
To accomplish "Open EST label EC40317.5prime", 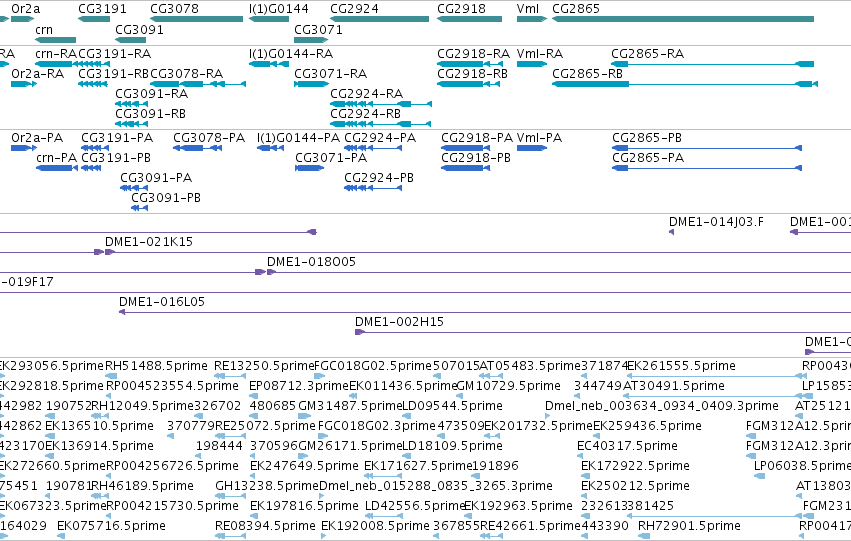I will point(627,445).
